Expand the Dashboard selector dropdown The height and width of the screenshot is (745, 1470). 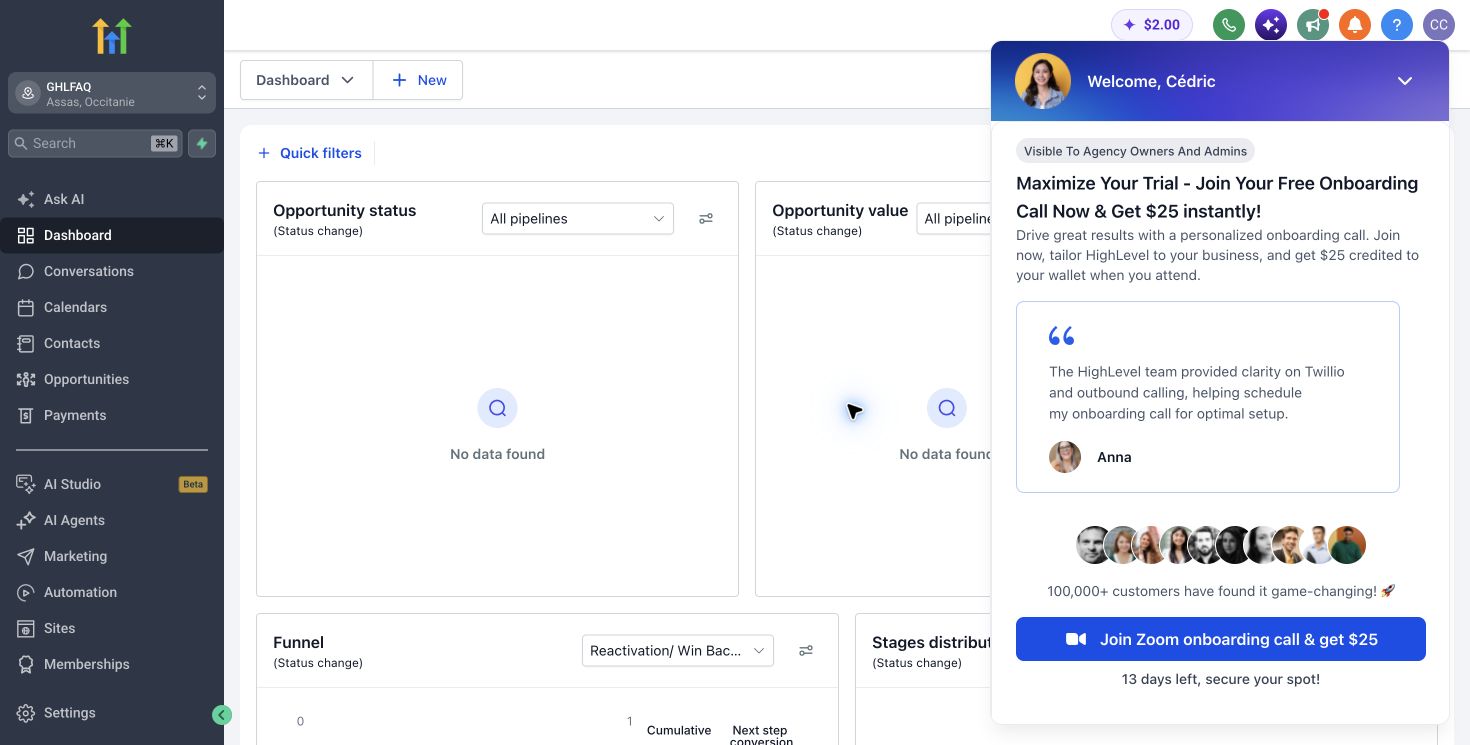click(x=306, y=80)
